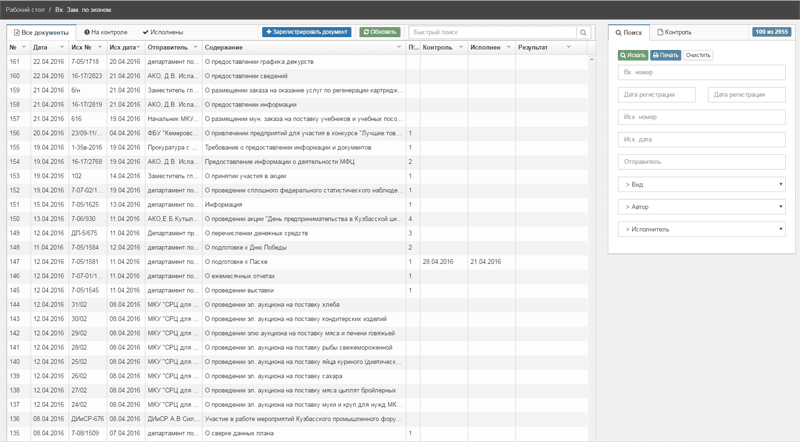
Task: Clear search filters with Очистить
Action: click(x=699, y=55)
